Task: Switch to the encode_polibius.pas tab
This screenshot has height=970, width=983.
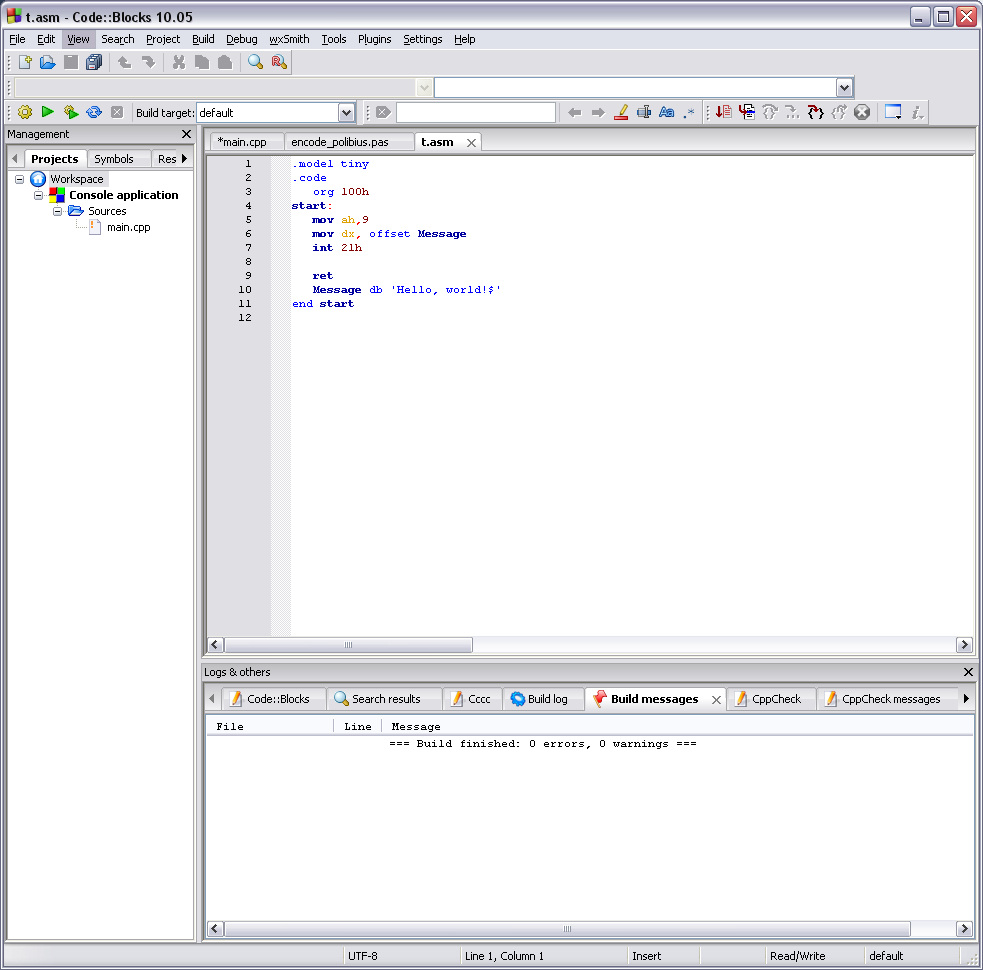Action: [x=339, y=142]
